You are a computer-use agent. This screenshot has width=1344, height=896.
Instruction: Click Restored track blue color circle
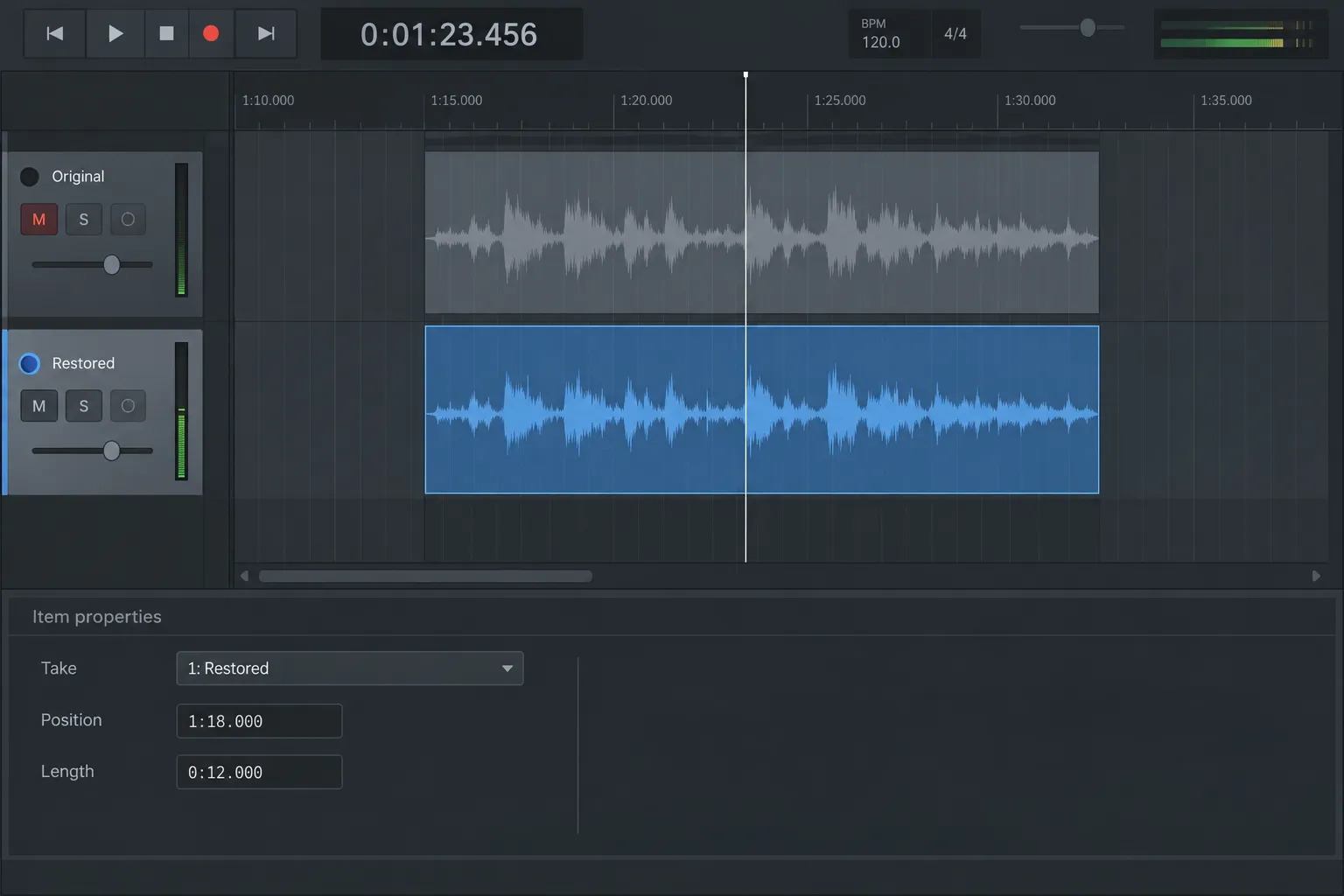30,363
